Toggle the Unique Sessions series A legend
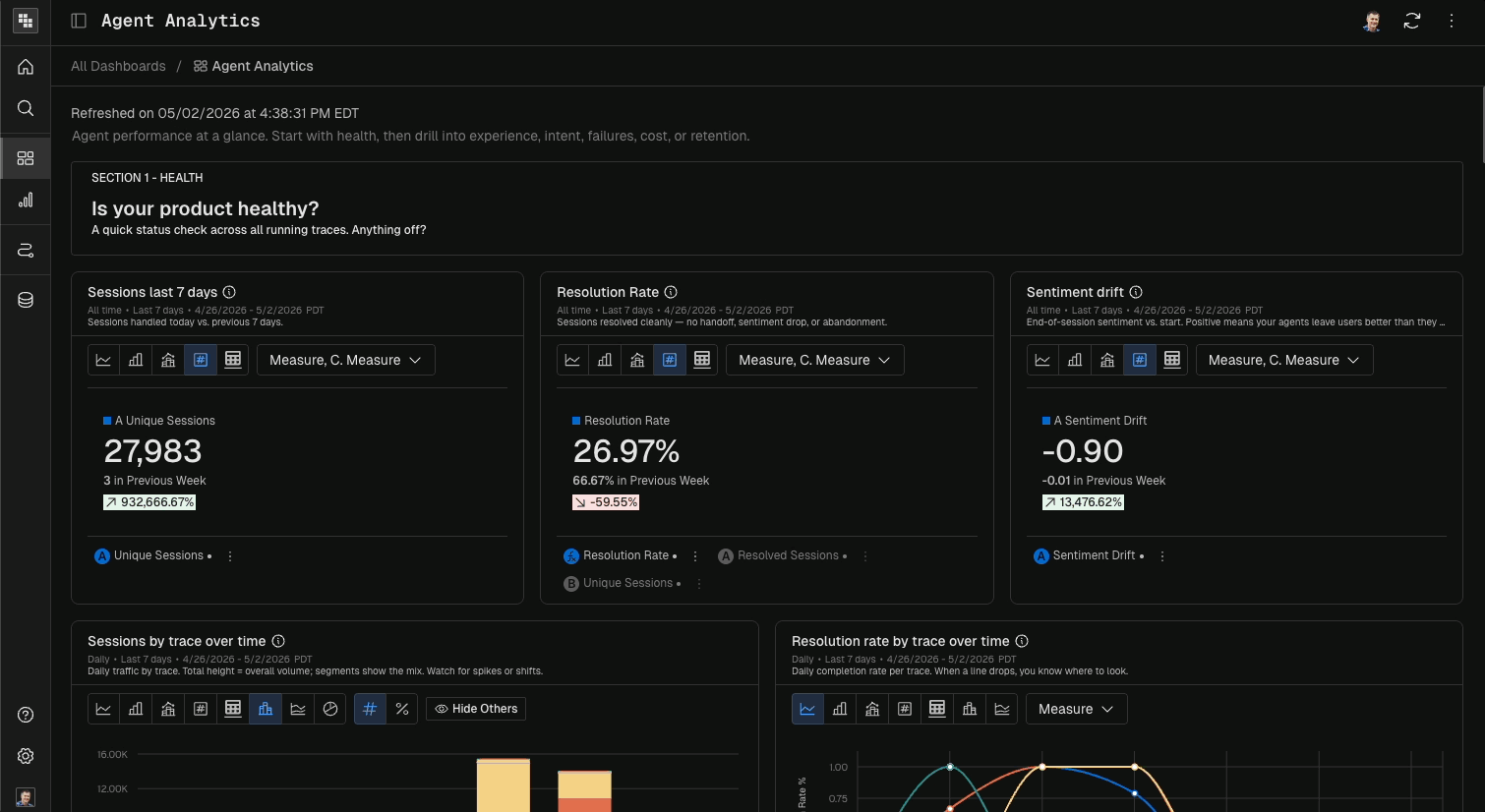Image resolution: width=1485 pixels, height=812 pixels. 152,556
